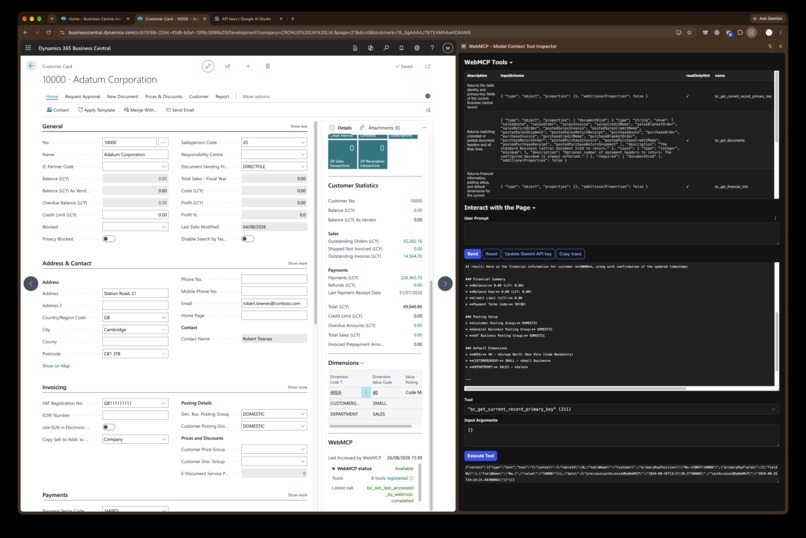This screenshot has width=806, height=538.
Task: Reload the browser page
Action: click(49, 32)
